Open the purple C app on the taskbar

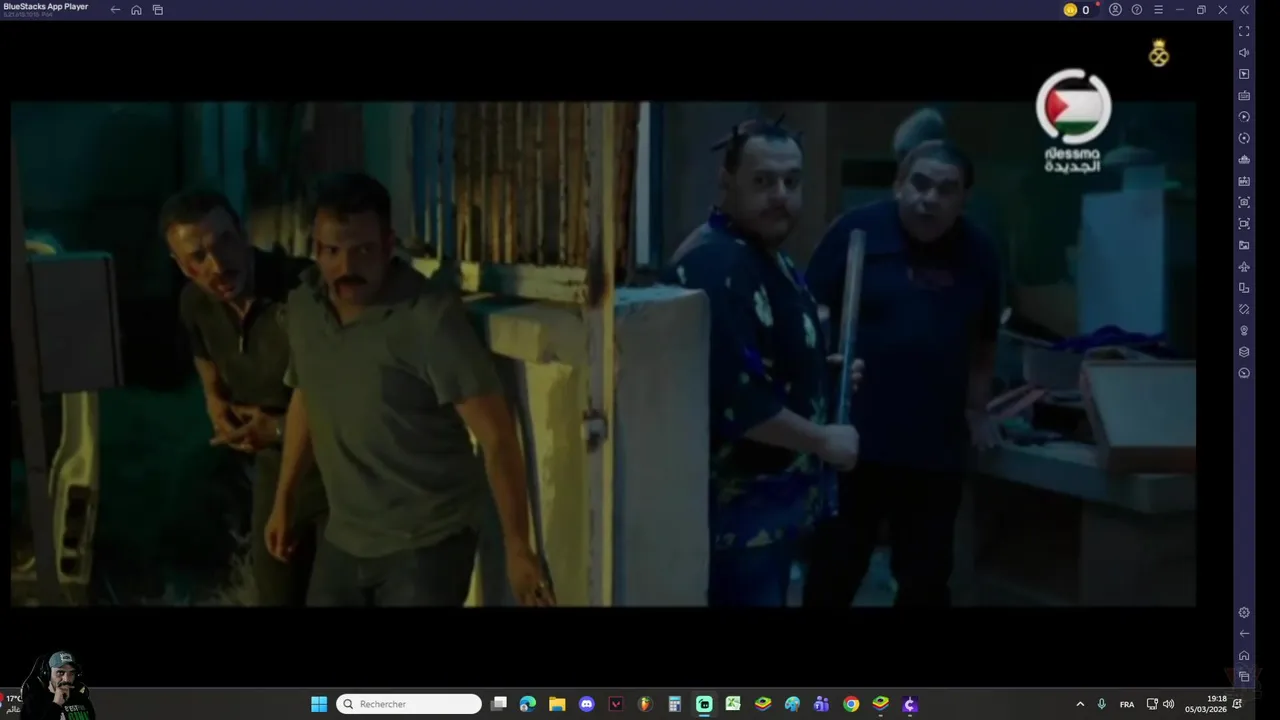pyautogui.click(x=910, y=704)
